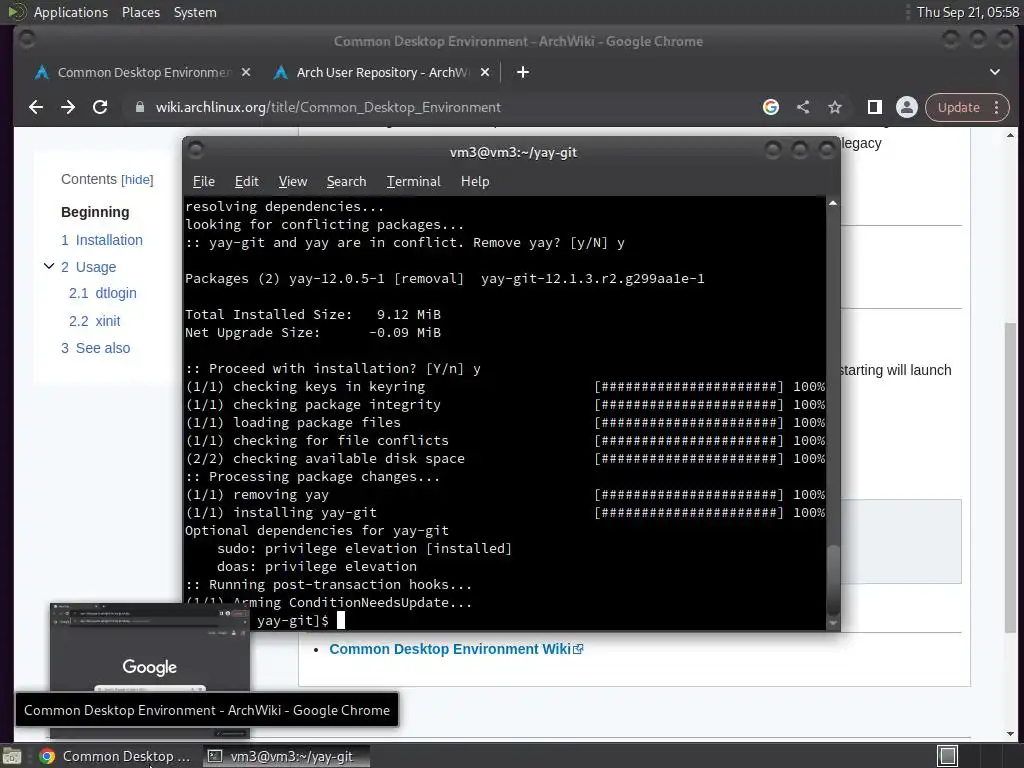Open a new Chrome tab
Screen dimensions: 1024x768
tap(522, 72)
